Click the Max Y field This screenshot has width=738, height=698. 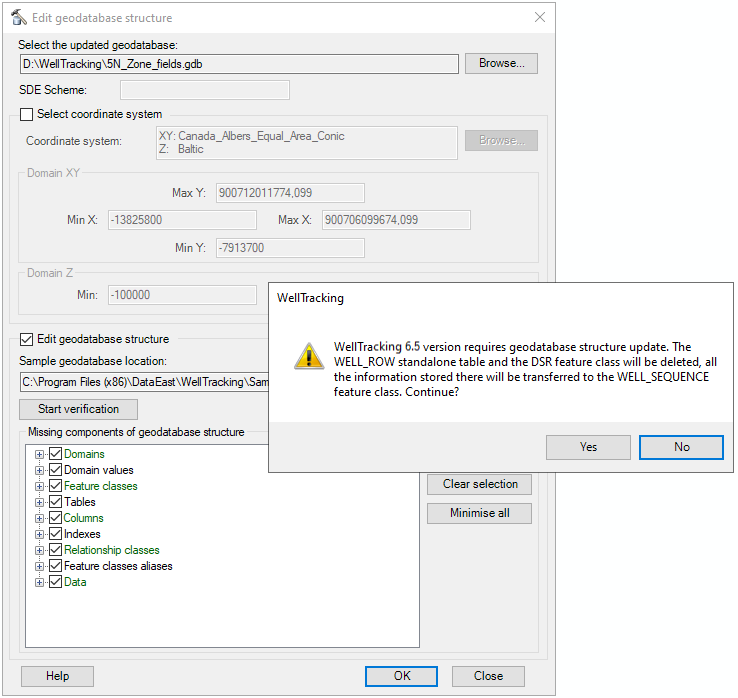pos(290,193)
